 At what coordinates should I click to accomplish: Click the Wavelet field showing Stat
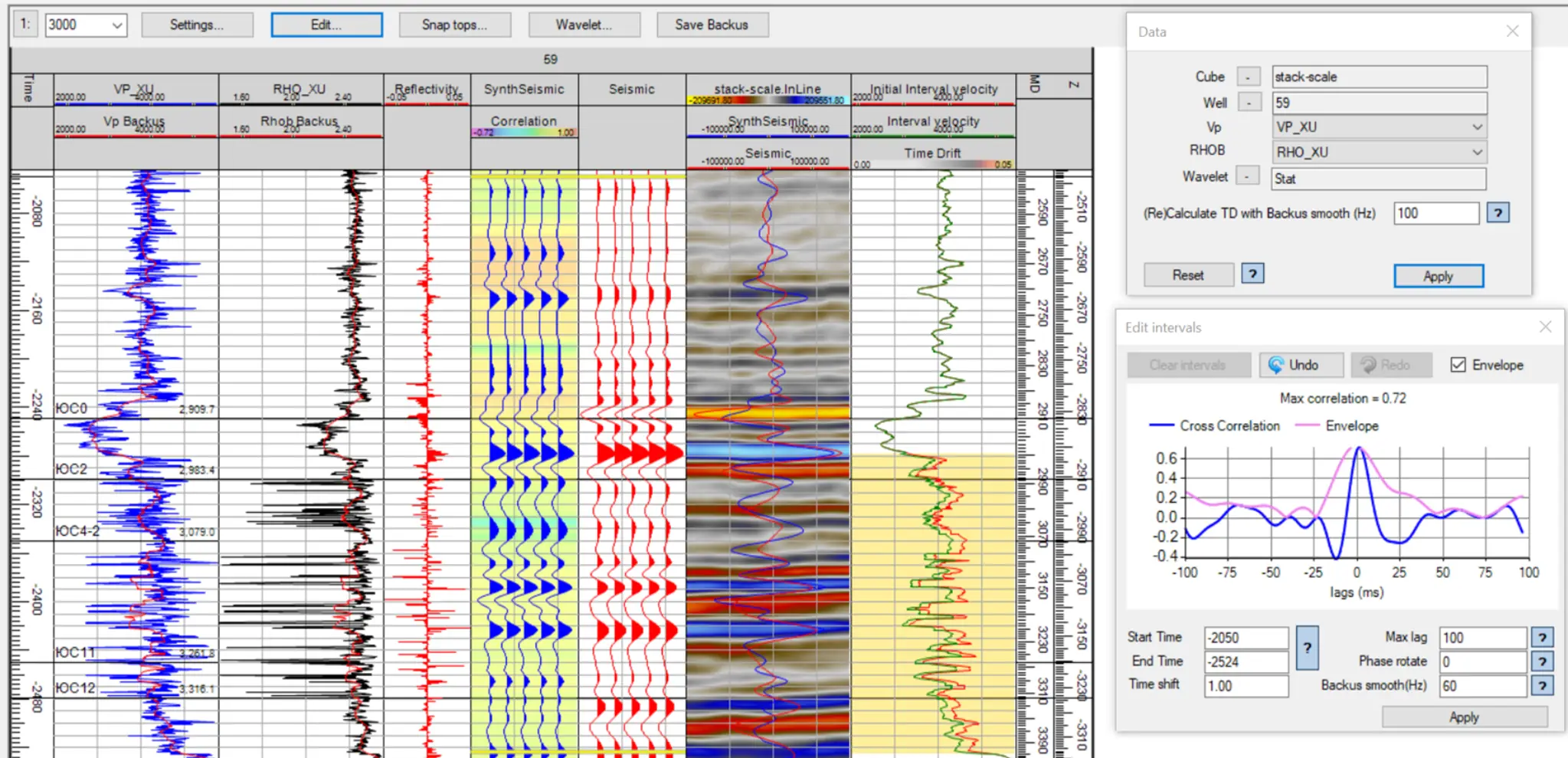(1379, 179)
